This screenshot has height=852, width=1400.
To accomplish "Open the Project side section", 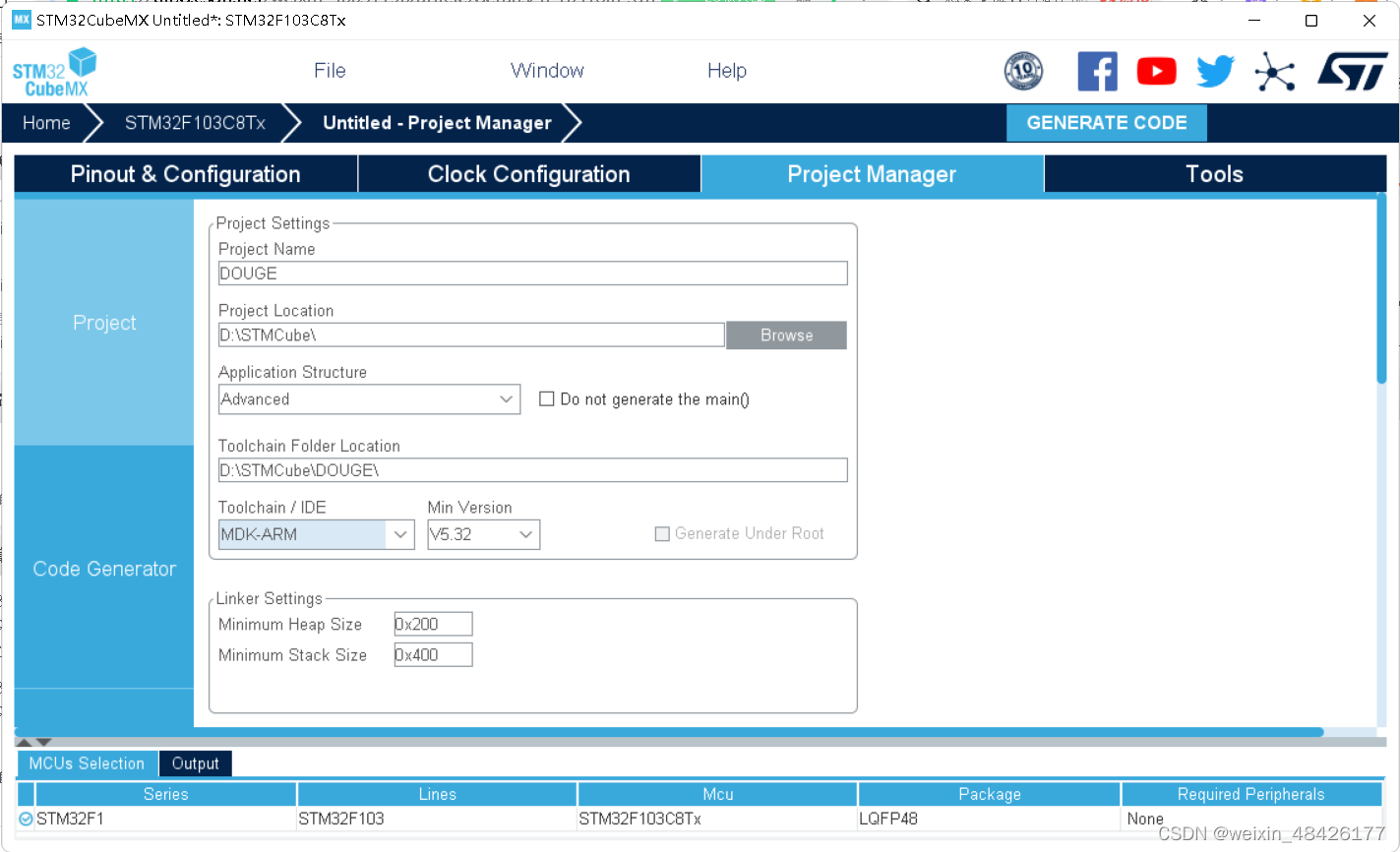I will pos(104,323).
